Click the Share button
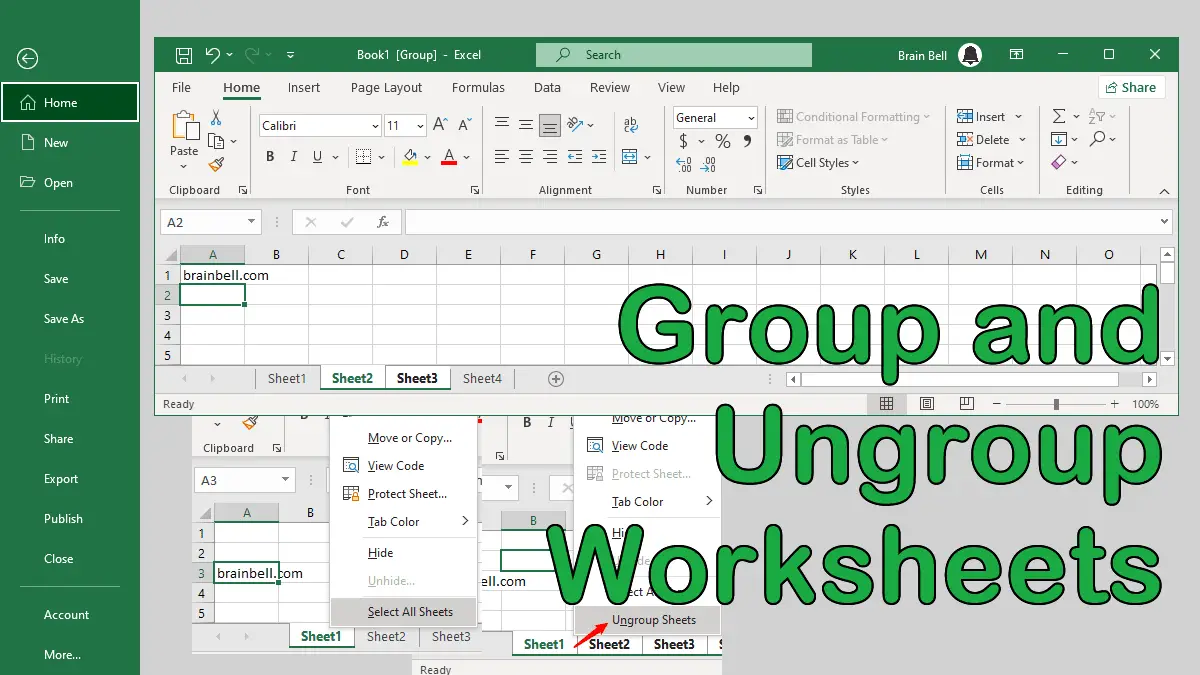Viewport: 1200px width, 675px height. [1131, 87]
